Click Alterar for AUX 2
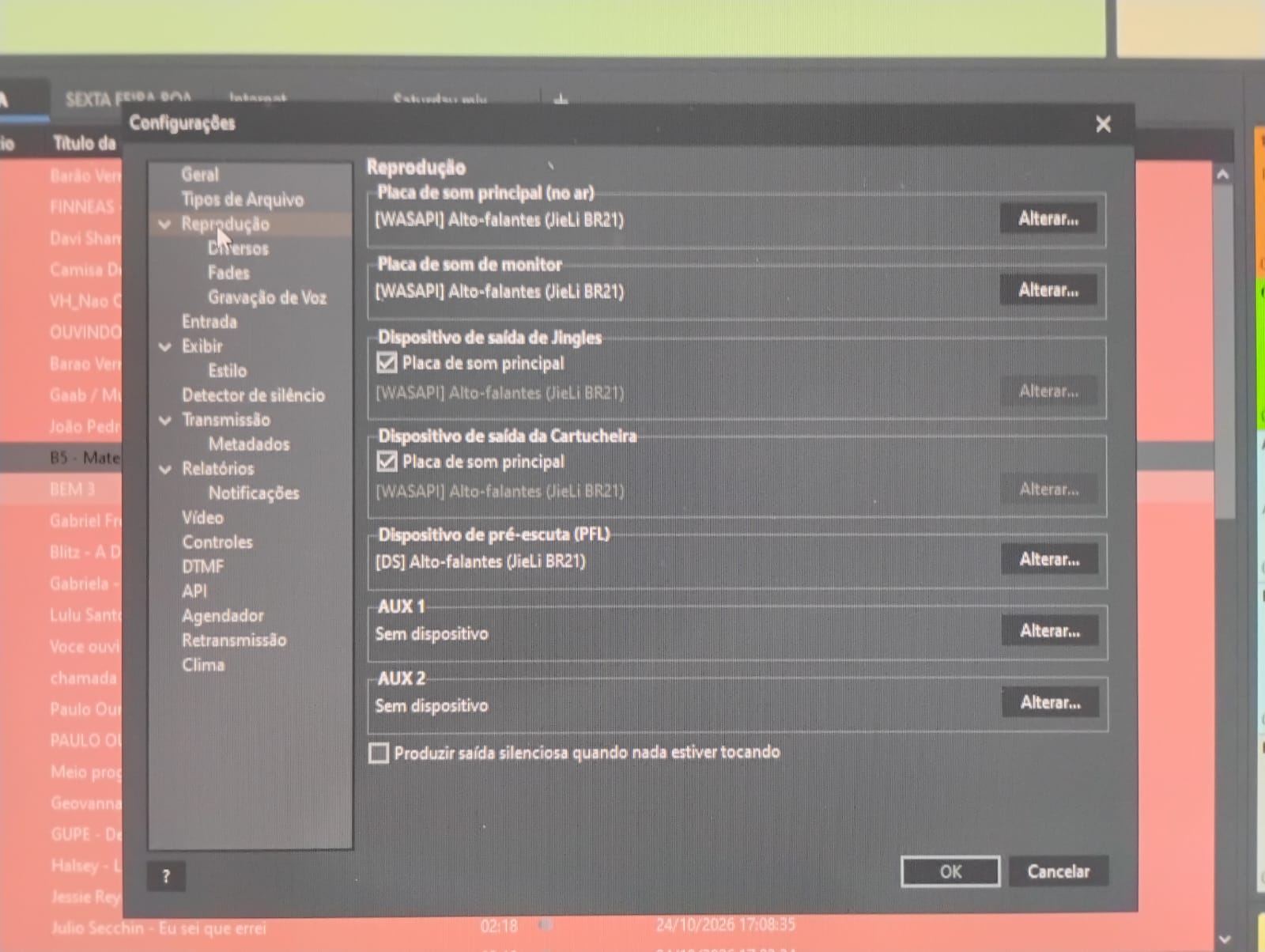Viewport: 1265px width, 952px height. pos(1051,703)
